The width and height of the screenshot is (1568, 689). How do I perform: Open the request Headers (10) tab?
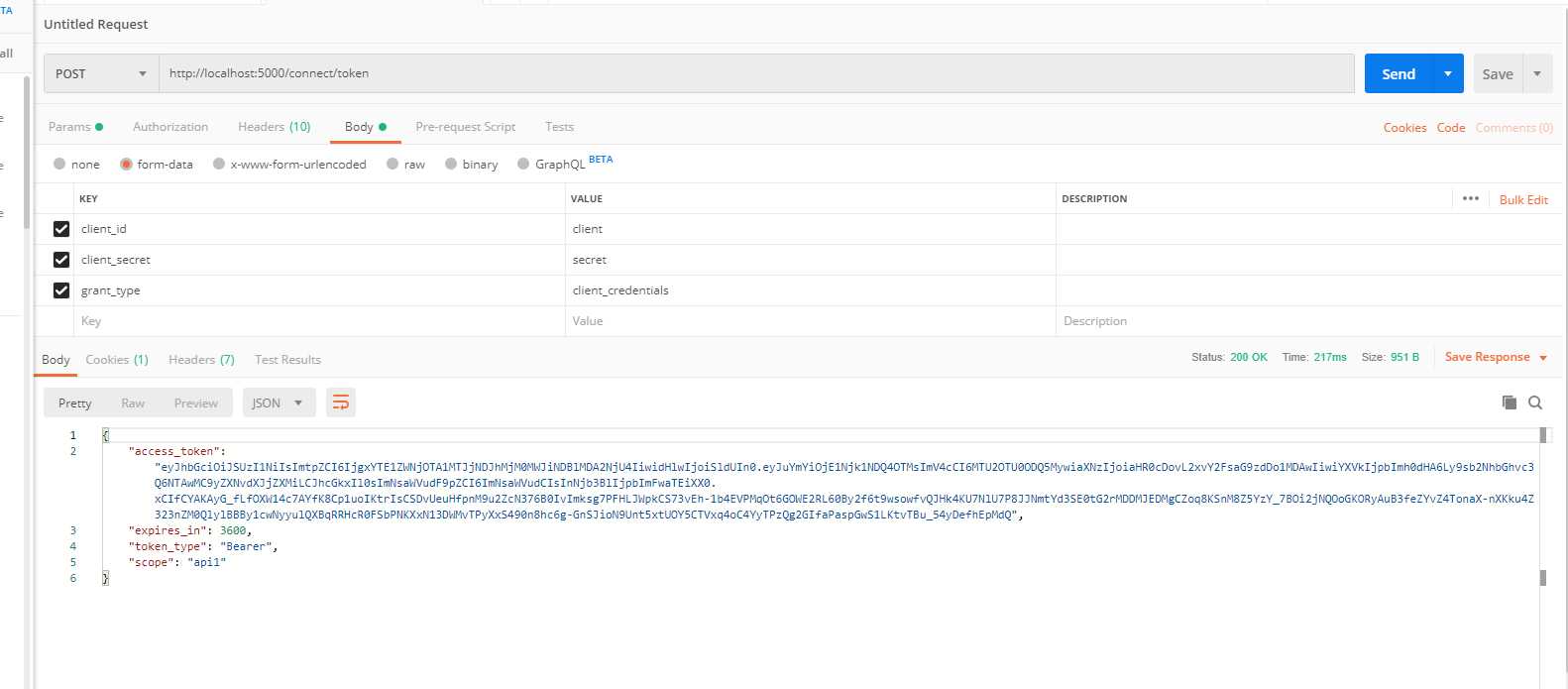pos(275,127)
